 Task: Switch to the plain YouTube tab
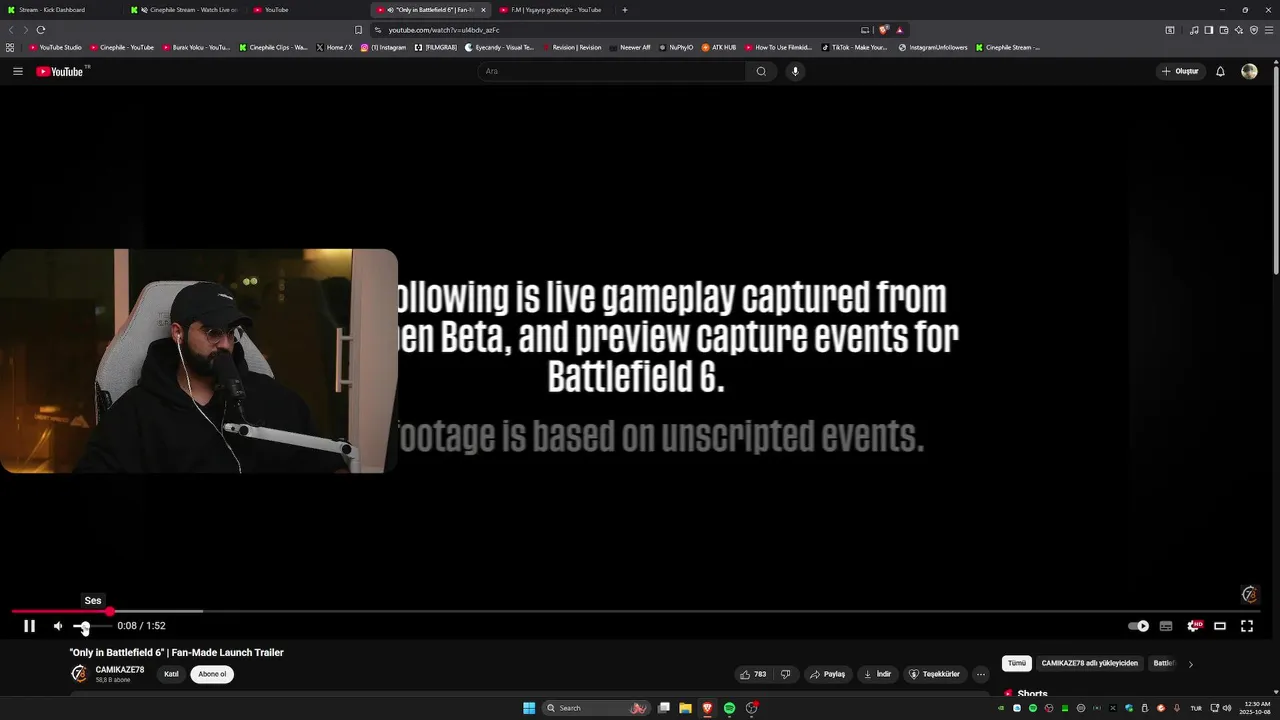point(308,10)
